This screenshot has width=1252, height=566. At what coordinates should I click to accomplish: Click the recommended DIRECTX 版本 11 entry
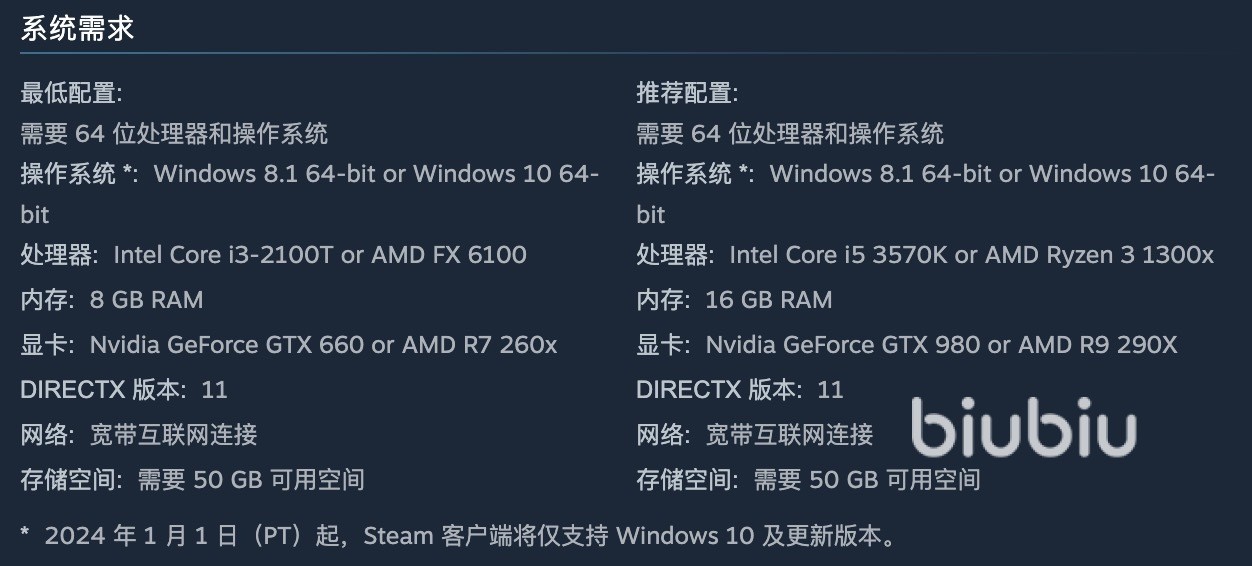[740, 389]
